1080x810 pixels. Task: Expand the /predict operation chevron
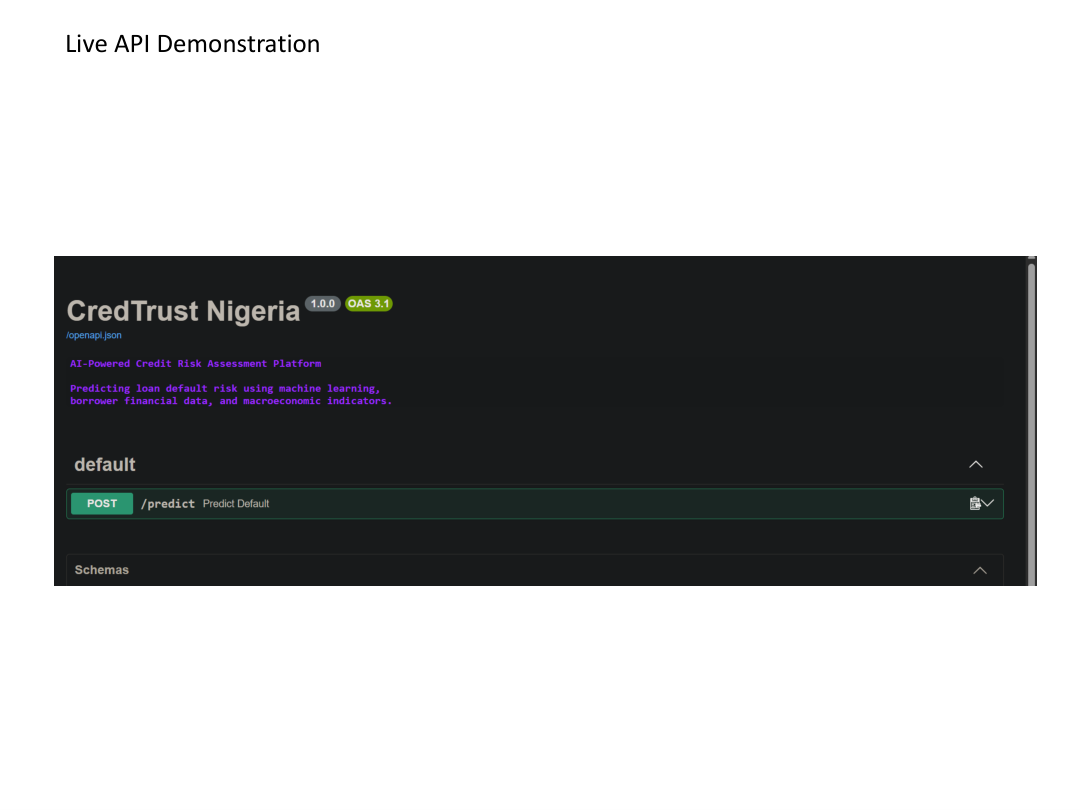(988, 503)
